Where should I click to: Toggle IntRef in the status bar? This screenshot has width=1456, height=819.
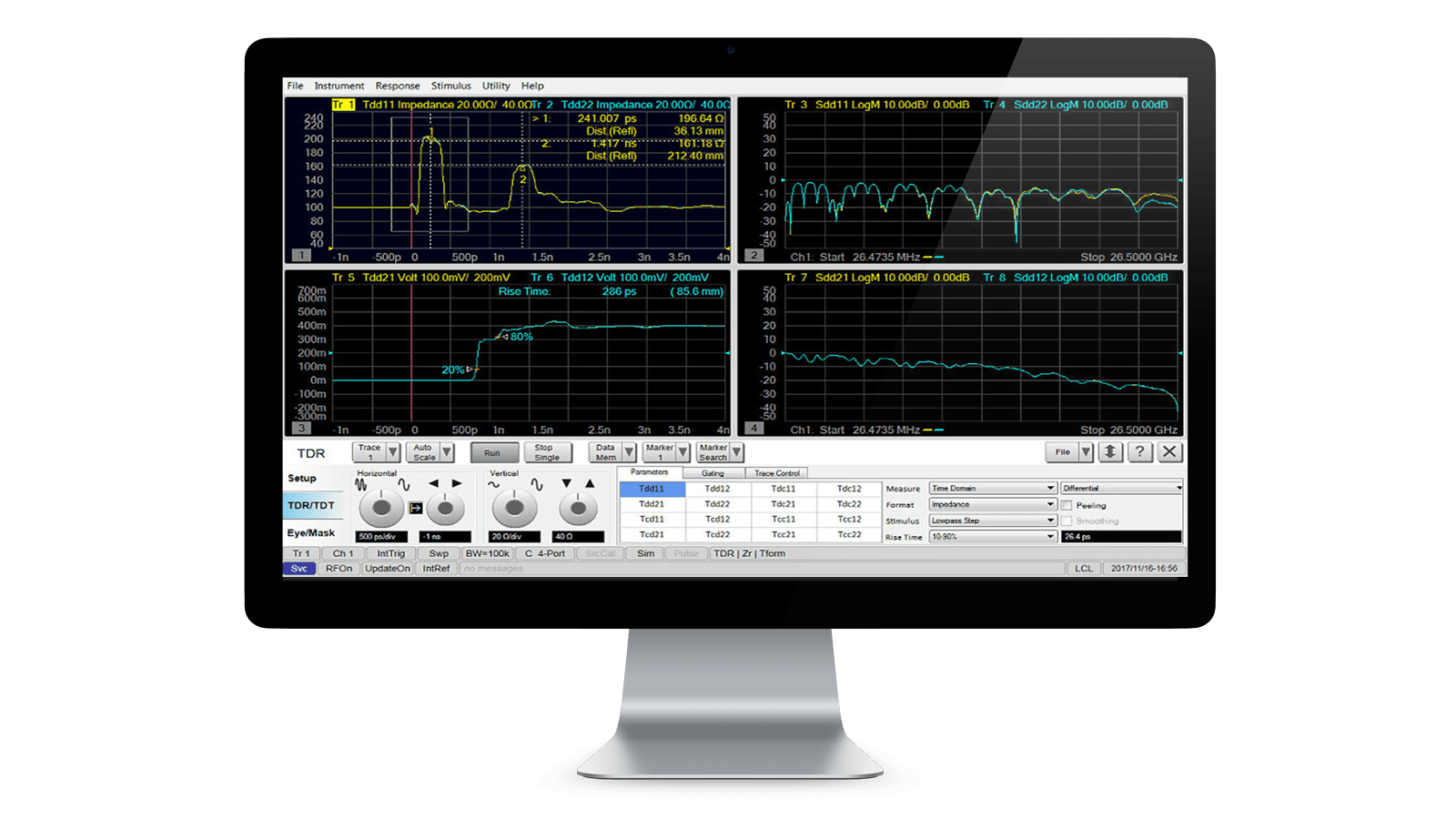click(436, 569)
